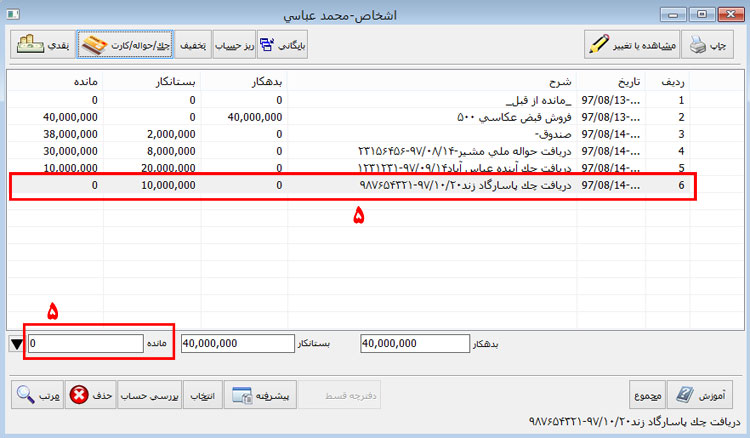This screenshot has width=750, height=438.
Task: Click the Debtor (بدهکار) total field
Action: 410,343
